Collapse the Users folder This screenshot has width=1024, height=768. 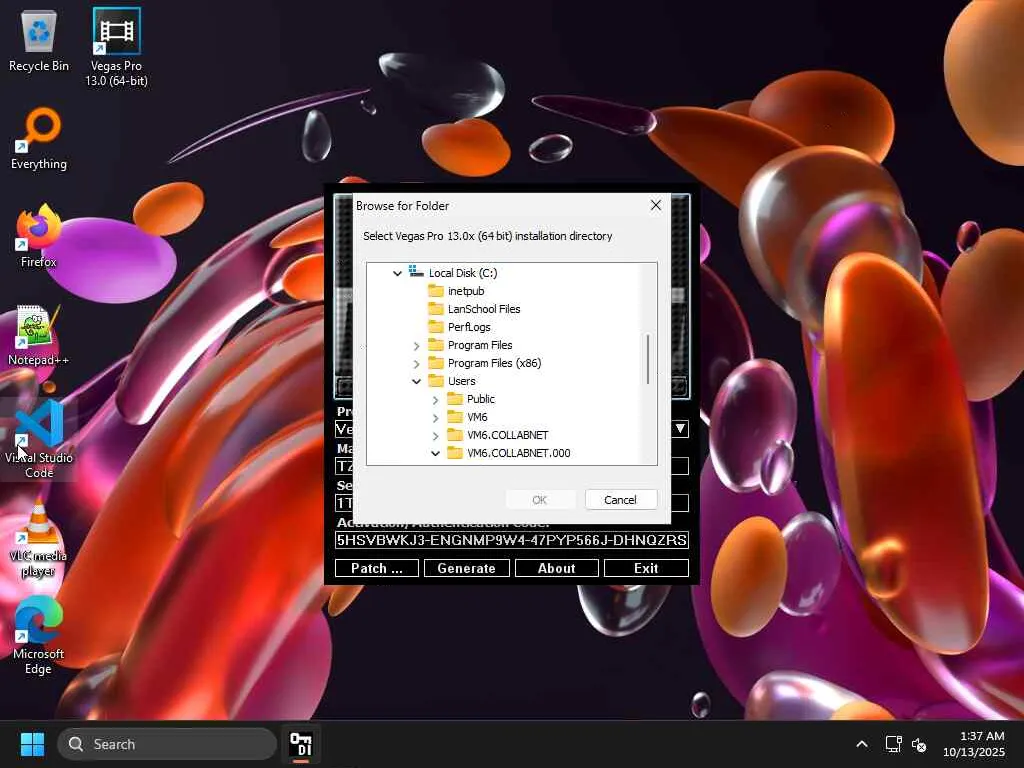[x=417, y=381]
